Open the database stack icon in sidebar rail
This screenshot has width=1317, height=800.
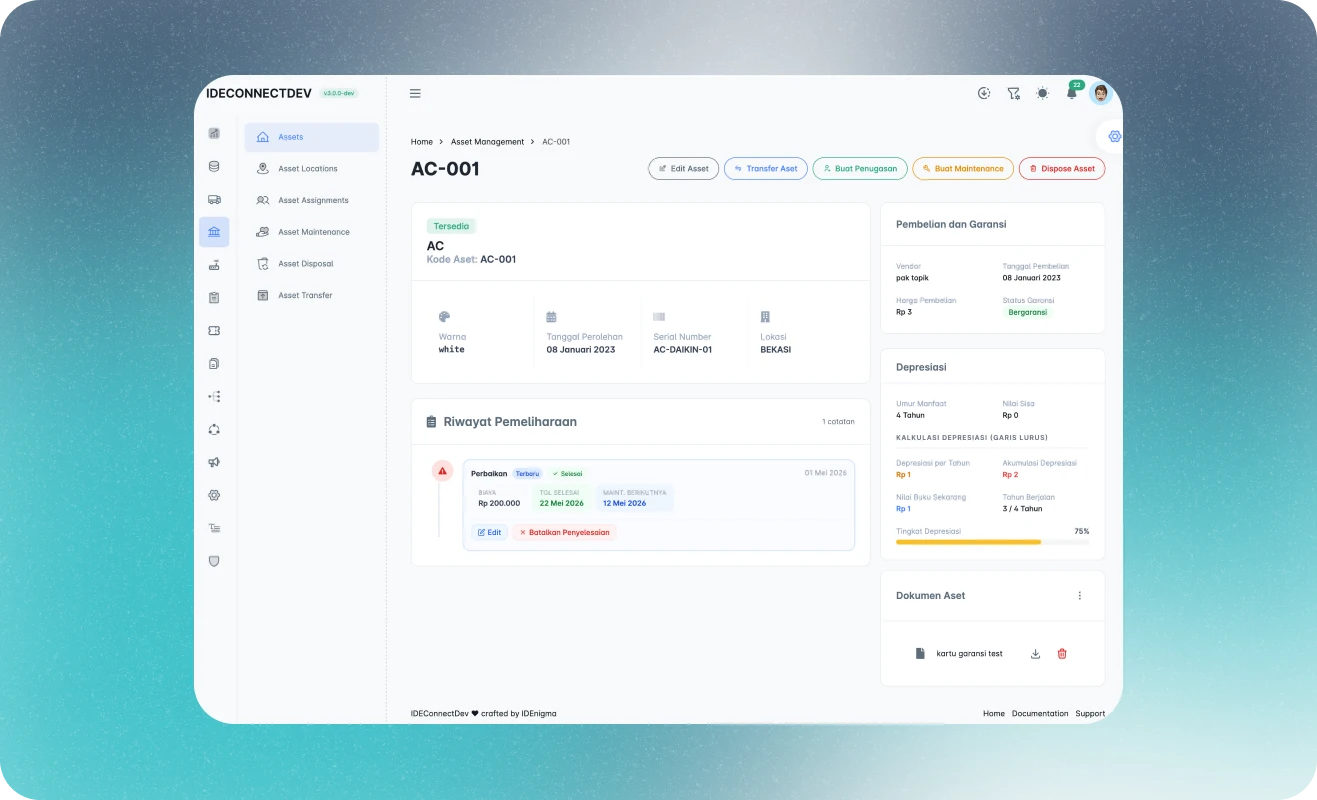[x=214, y=166]
